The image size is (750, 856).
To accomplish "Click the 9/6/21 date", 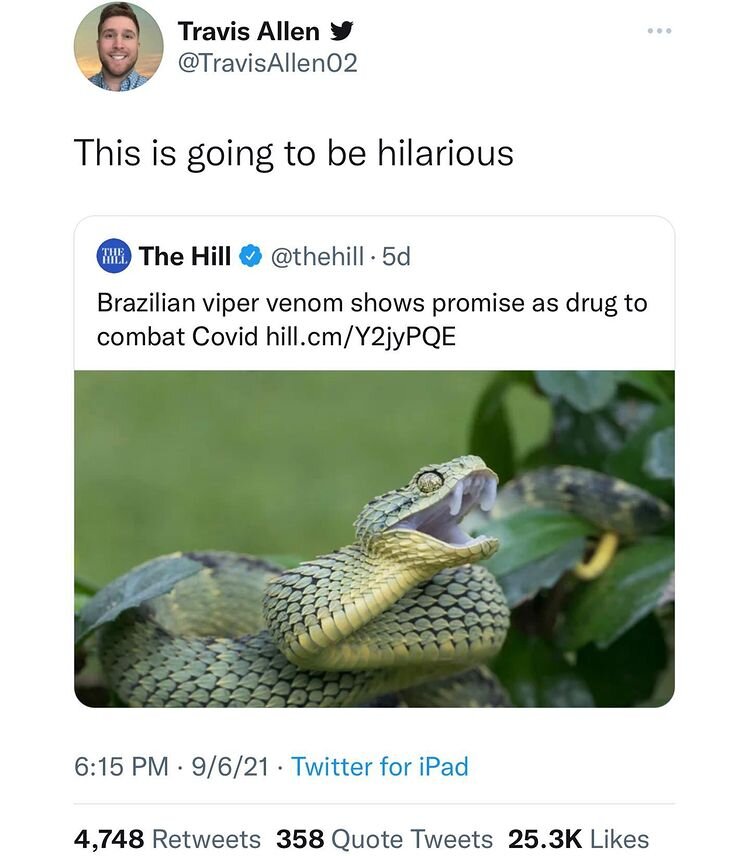I will pos(230,767).
